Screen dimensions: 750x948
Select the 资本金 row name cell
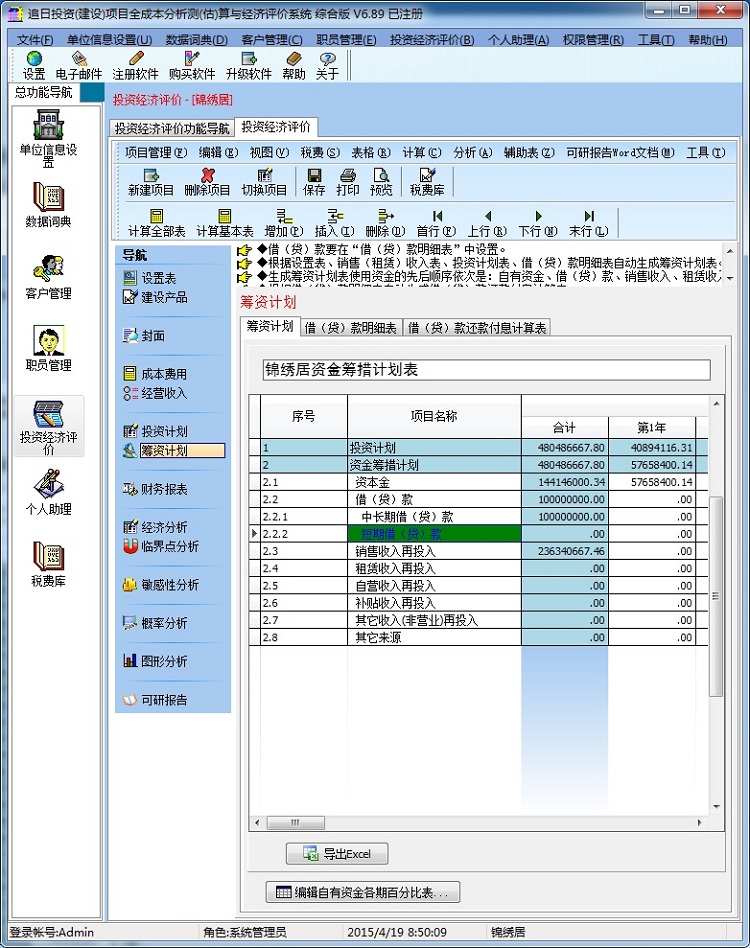pyautogui.click(x=434, y=482)
